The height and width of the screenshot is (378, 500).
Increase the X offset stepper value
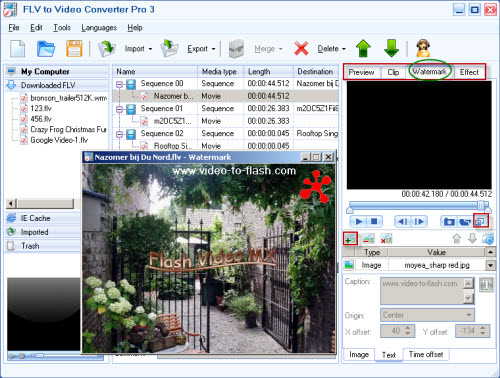pyautogui.click(x=408, y=328)
